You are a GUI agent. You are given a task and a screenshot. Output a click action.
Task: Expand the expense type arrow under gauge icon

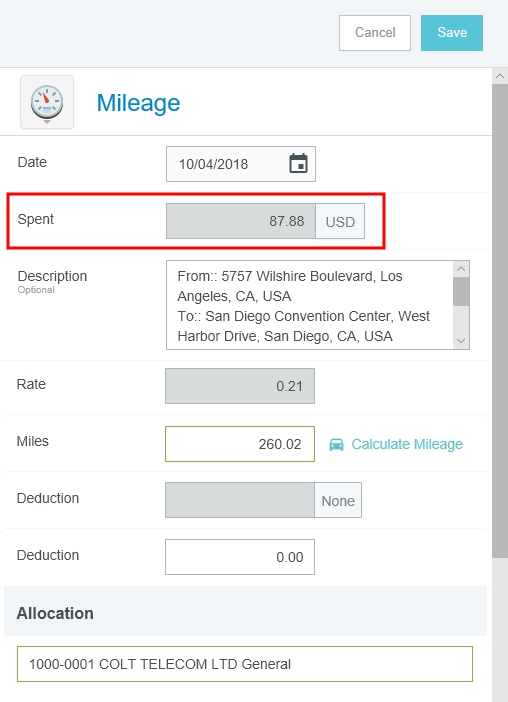[47, 122]
